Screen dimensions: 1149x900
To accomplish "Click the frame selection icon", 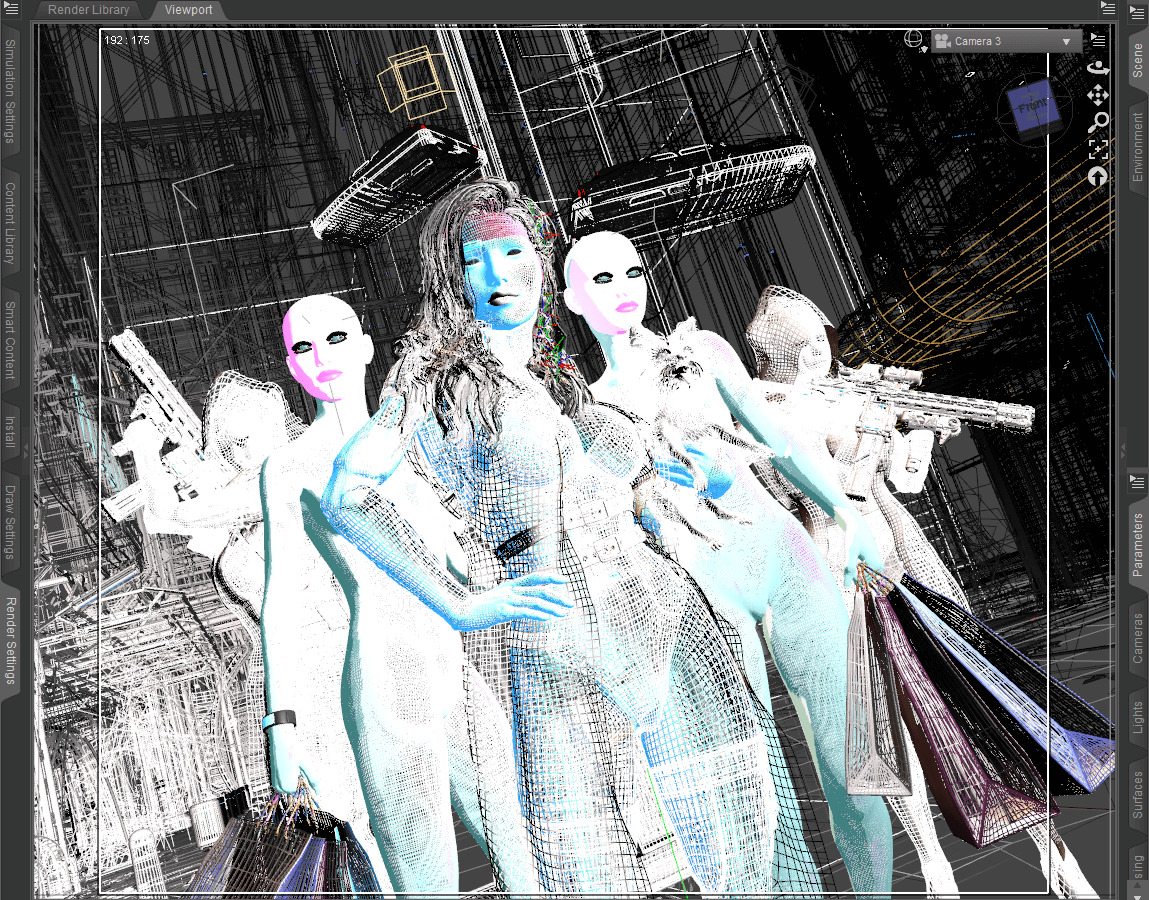I will point(1098,150).
